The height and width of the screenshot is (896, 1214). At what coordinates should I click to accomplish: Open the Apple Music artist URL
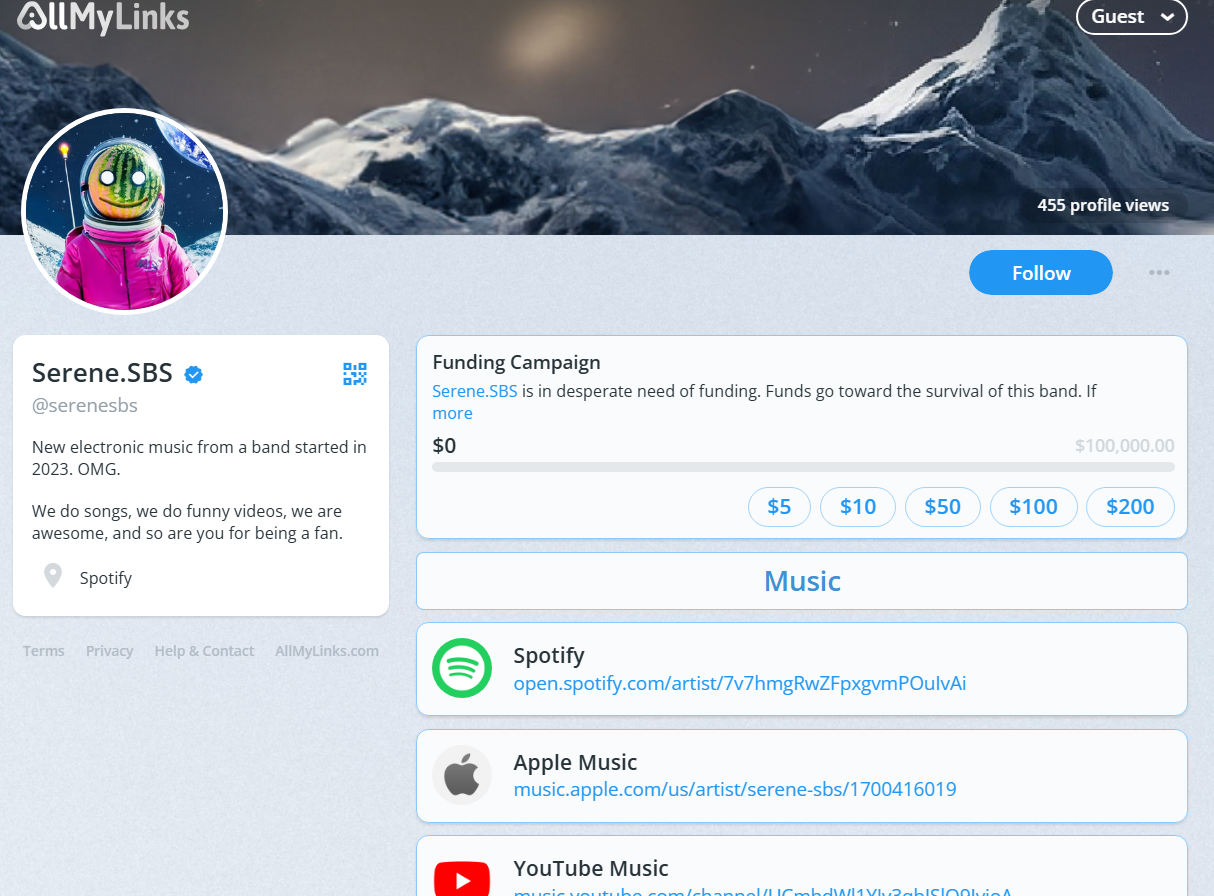[735, 789]
